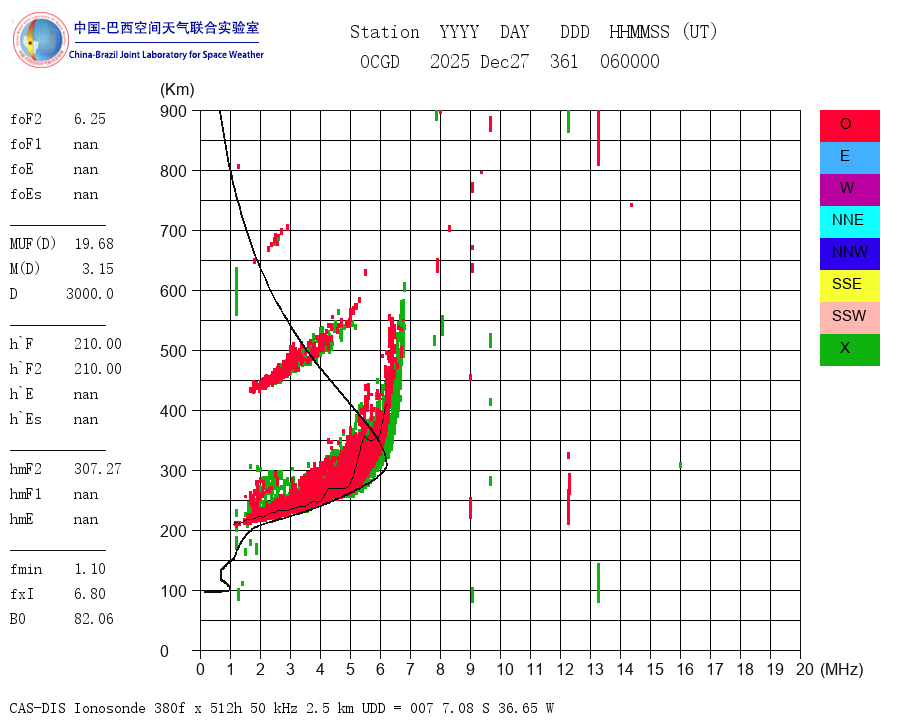This screenshot has width=900, height=720.
Task: Click the long green X echo near 600 km at 1 MHz
Action: 236,292
